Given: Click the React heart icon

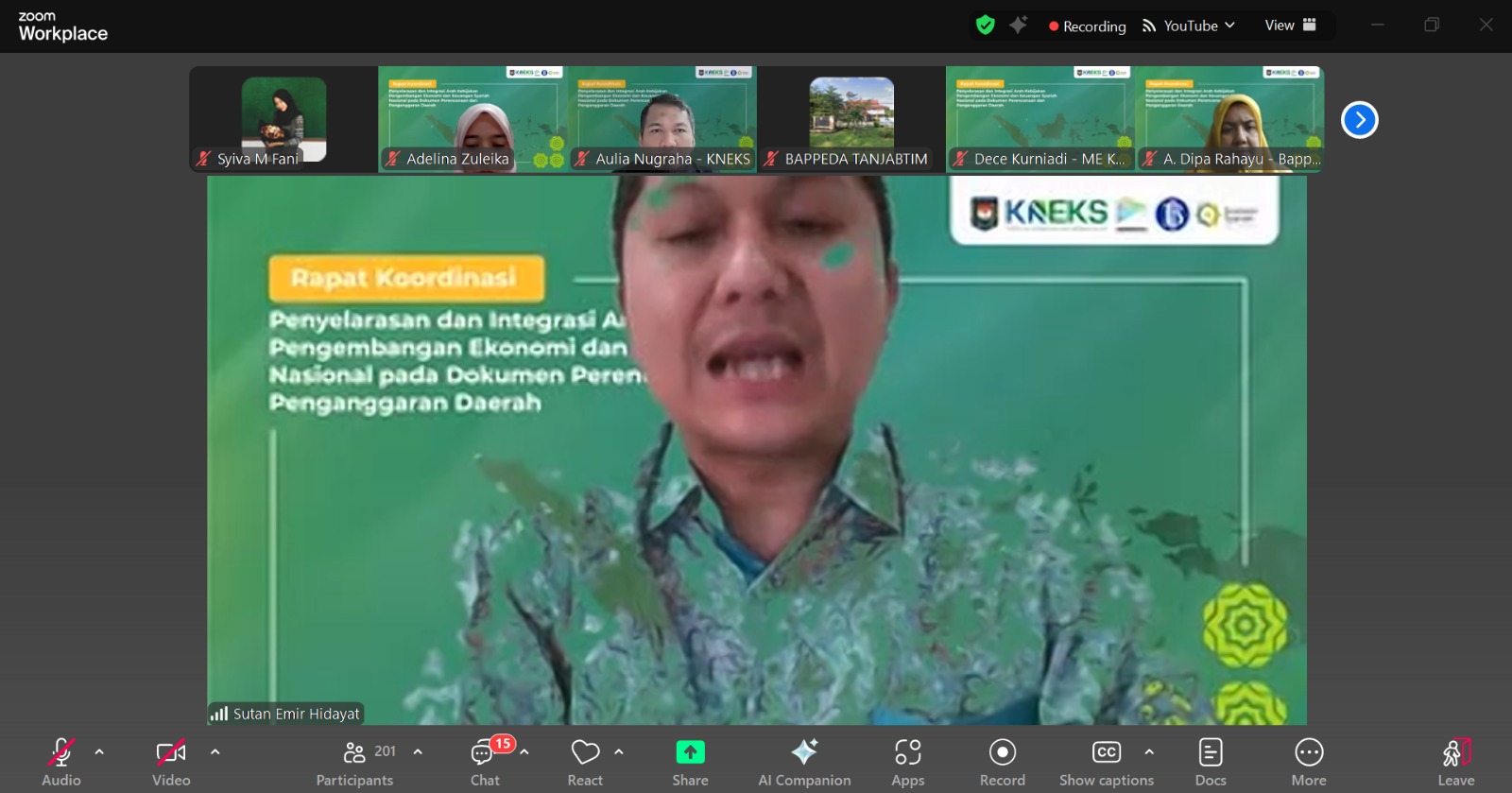Looking at the screenshot, I should (585, 762).
